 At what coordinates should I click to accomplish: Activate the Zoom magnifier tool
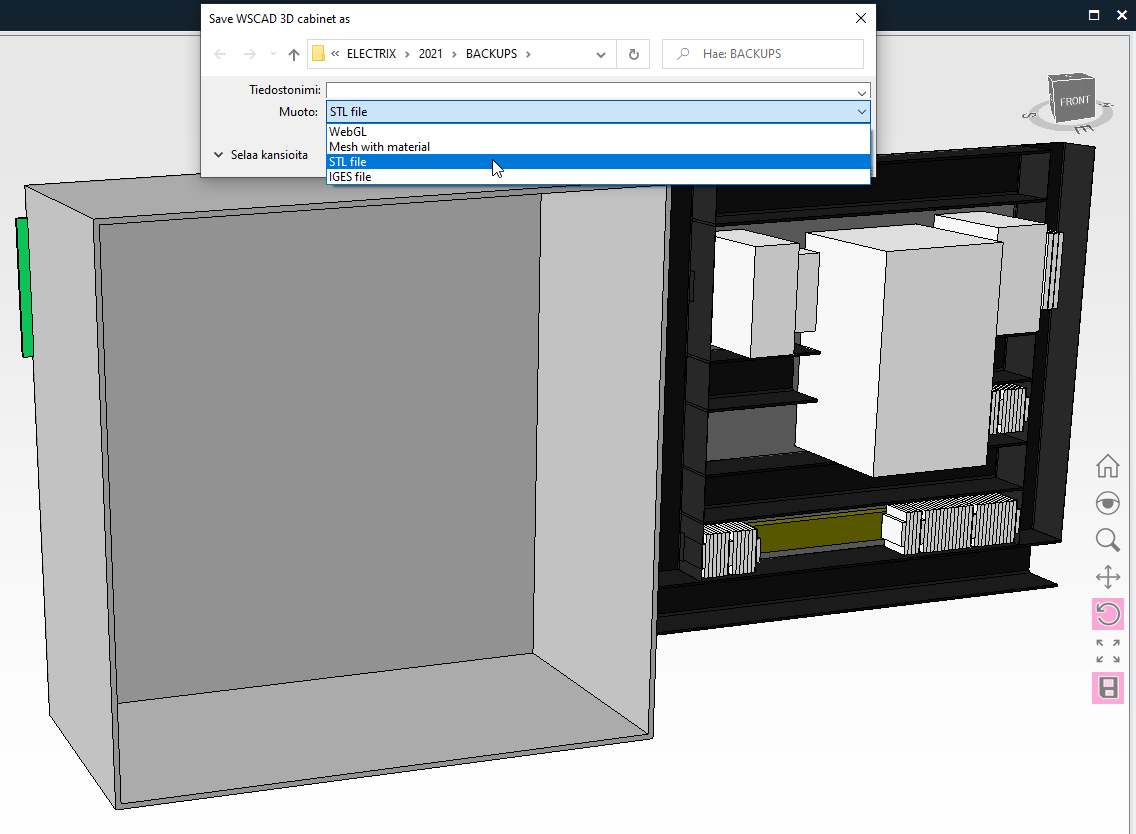click(1107, 540)
